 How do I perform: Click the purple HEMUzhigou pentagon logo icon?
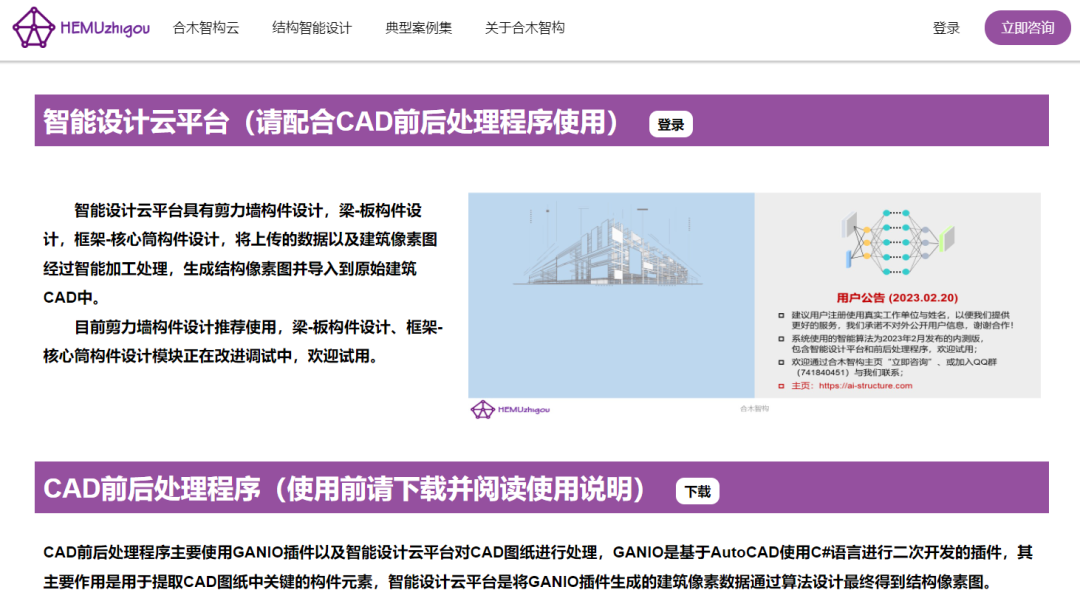34,27
